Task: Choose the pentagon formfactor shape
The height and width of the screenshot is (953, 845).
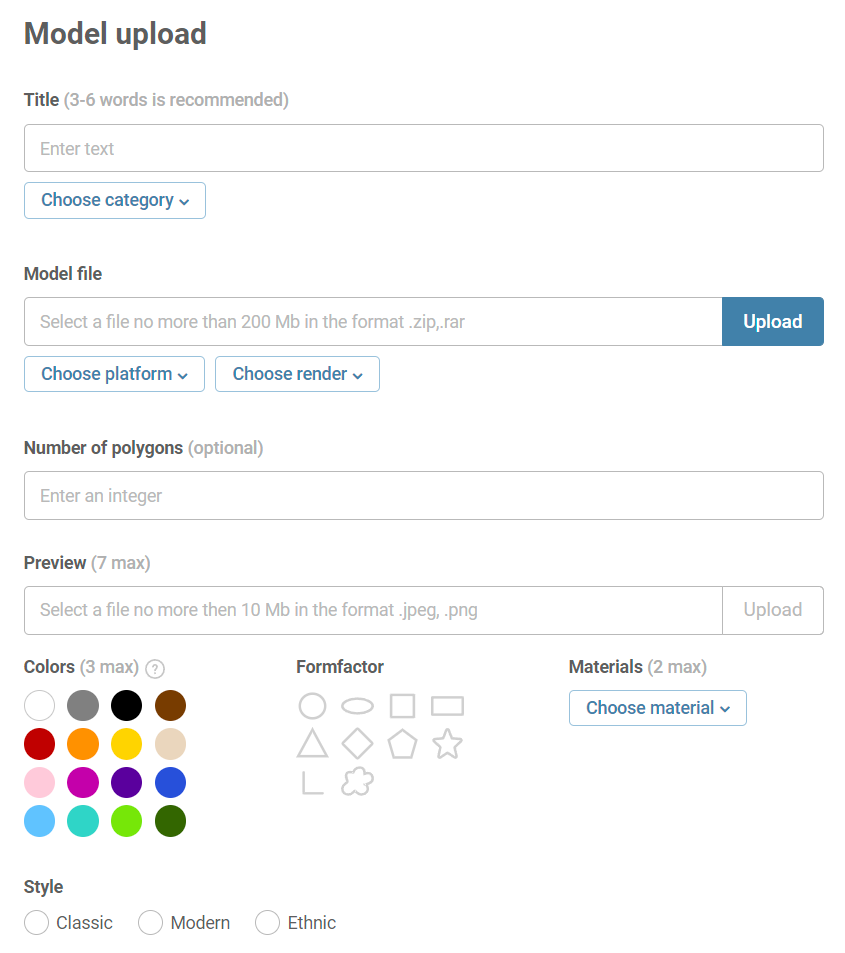Action: (x=402, y=744)
